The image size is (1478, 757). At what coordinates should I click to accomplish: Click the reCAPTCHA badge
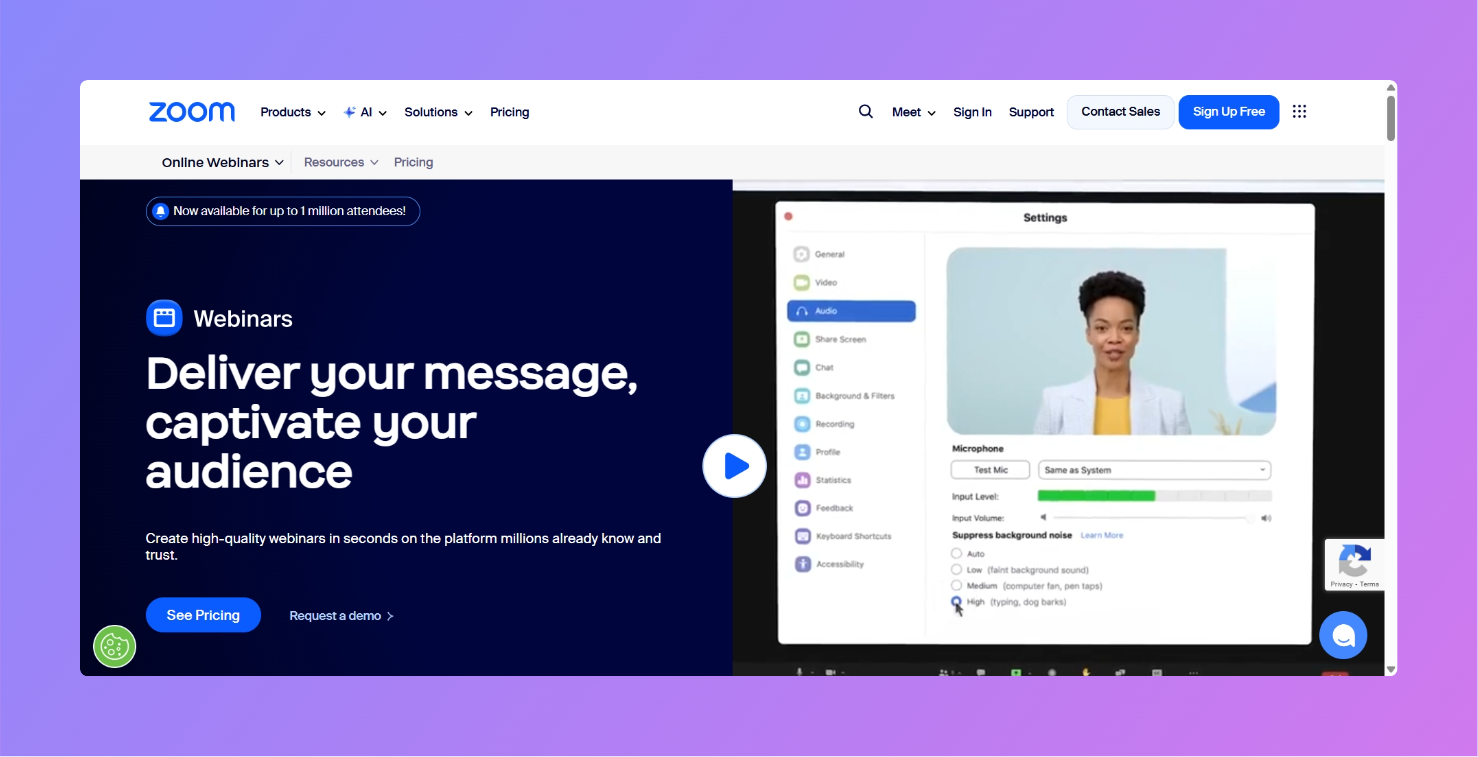click(1355, 565)
